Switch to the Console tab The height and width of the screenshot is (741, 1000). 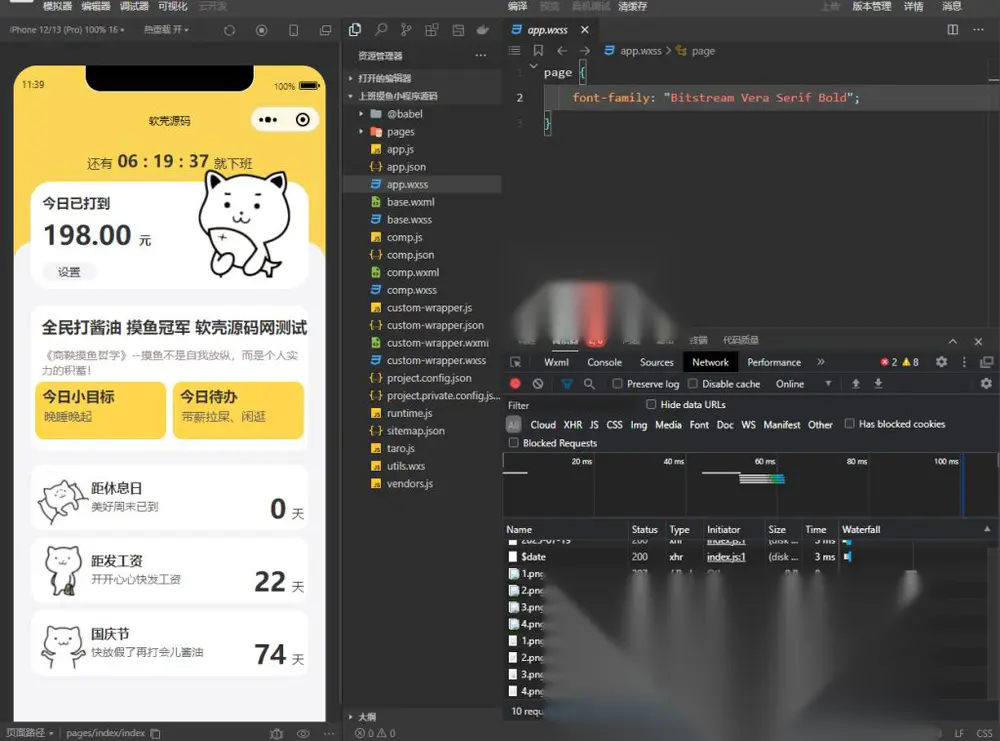604,362
